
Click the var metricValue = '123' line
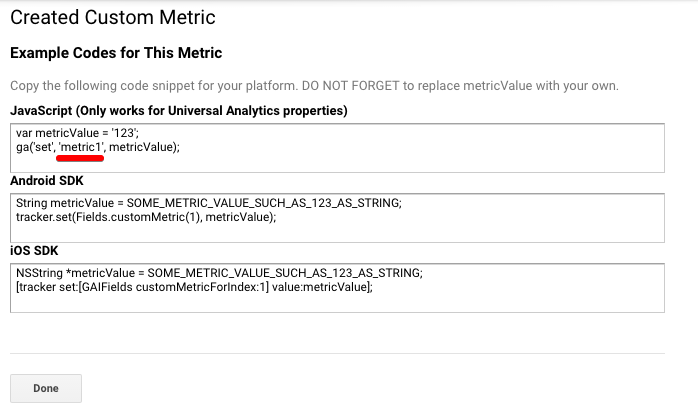77,133
